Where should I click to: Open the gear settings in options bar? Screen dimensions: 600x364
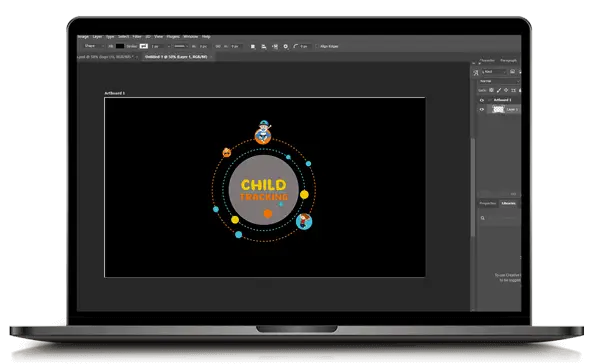pos(285,46)
